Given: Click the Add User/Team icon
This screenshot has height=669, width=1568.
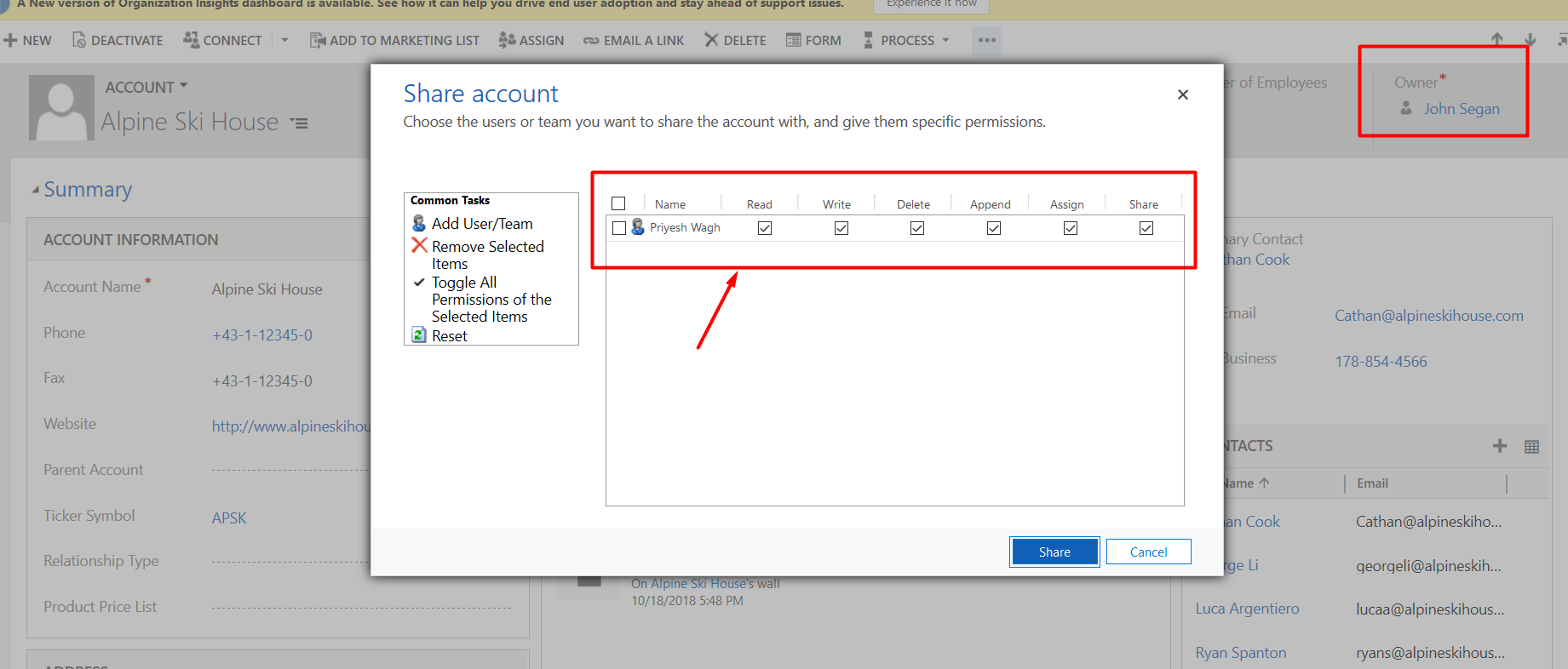Looking at the screenshot, I should (x=419, y=223).
